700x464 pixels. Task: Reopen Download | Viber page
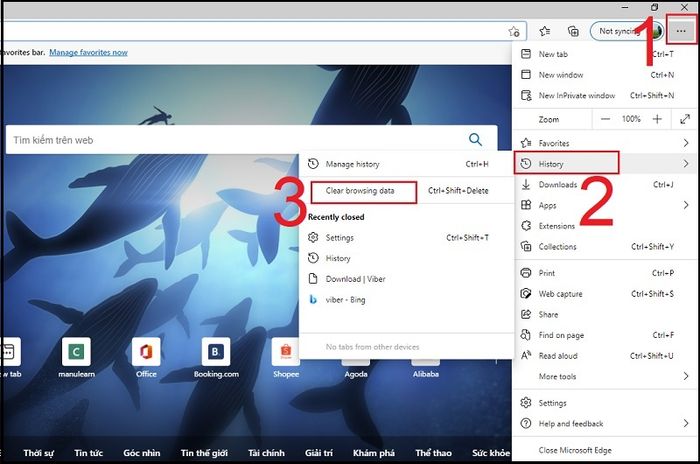pos(406,279)
